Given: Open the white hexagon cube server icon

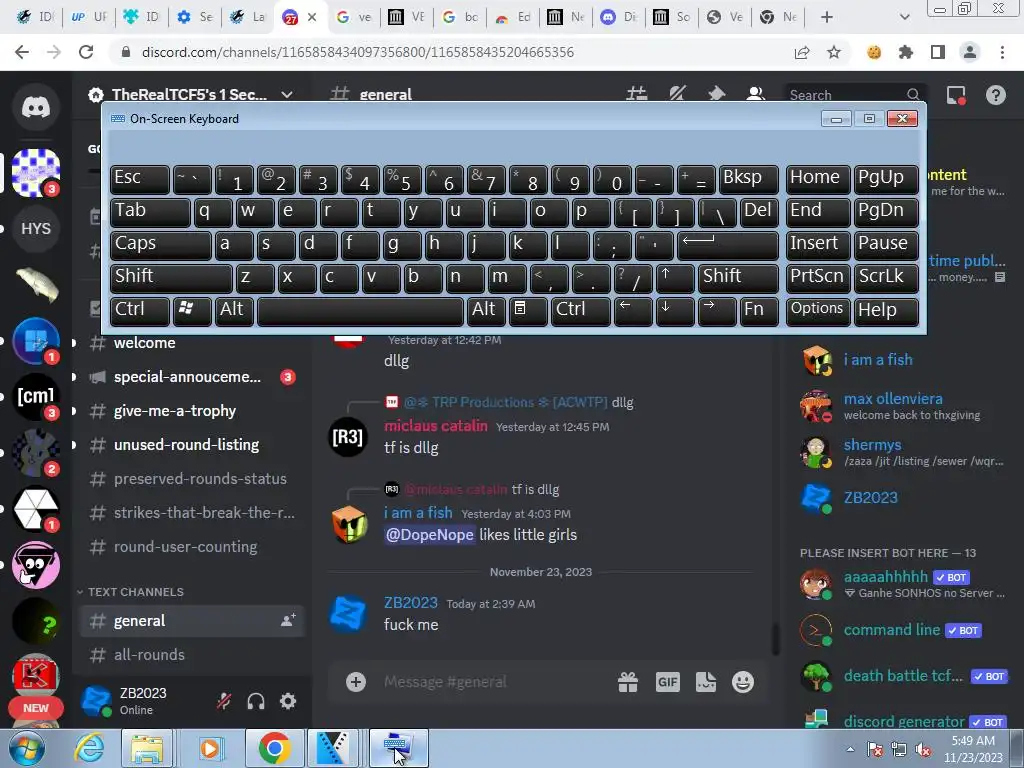Looking at the screenshot, I should click(36, 509).
